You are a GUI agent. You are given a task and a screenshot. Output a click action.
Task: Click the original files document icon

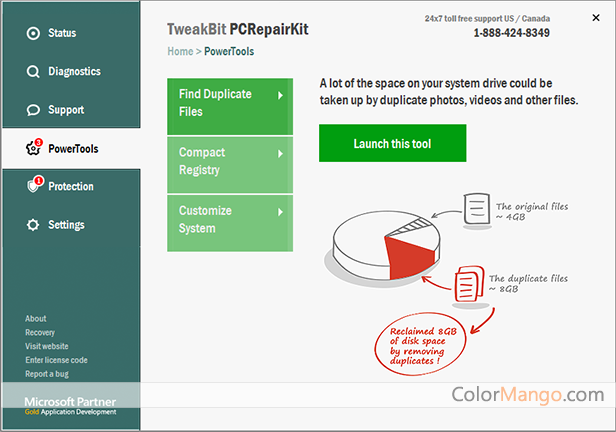click(477, 209)
